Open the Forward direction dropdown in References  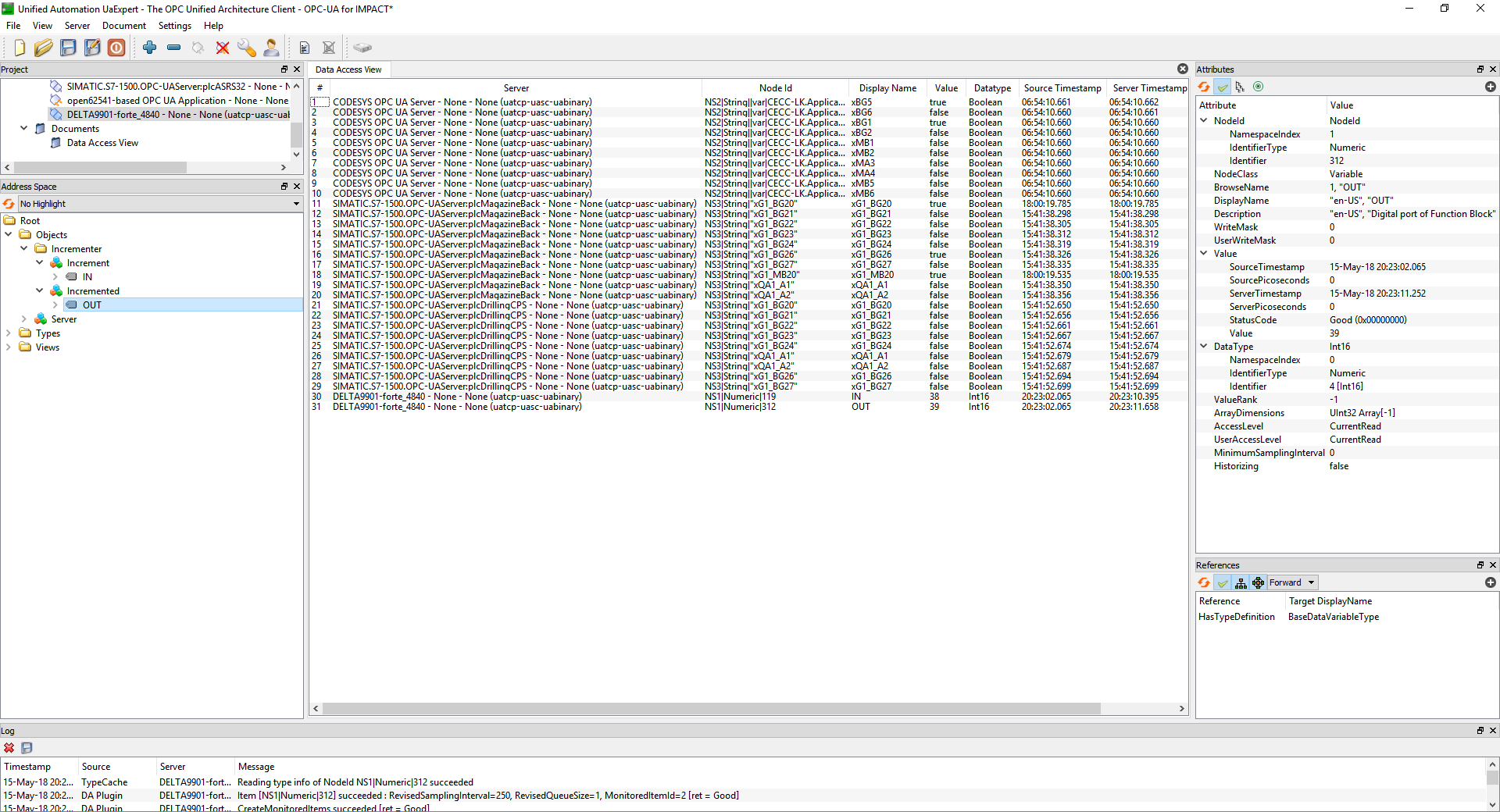(x=1291, y=582)
